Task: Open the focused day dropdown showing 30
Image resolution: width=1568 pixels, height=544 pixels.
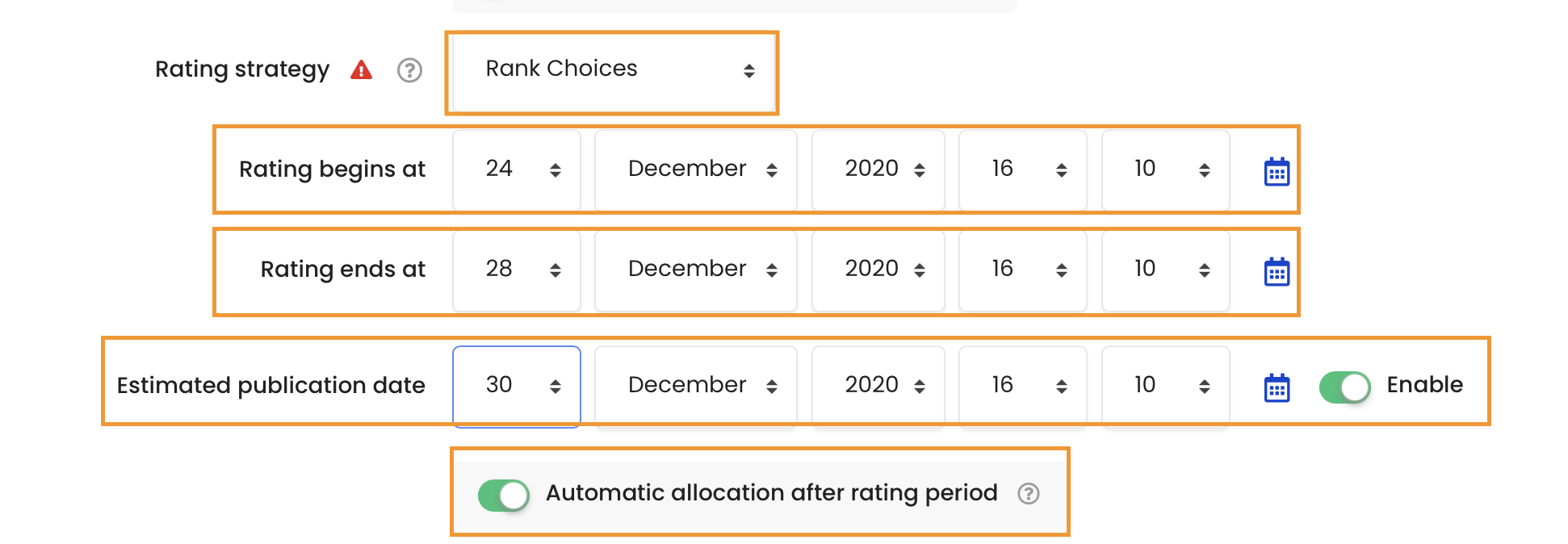Action: [517, 386]
